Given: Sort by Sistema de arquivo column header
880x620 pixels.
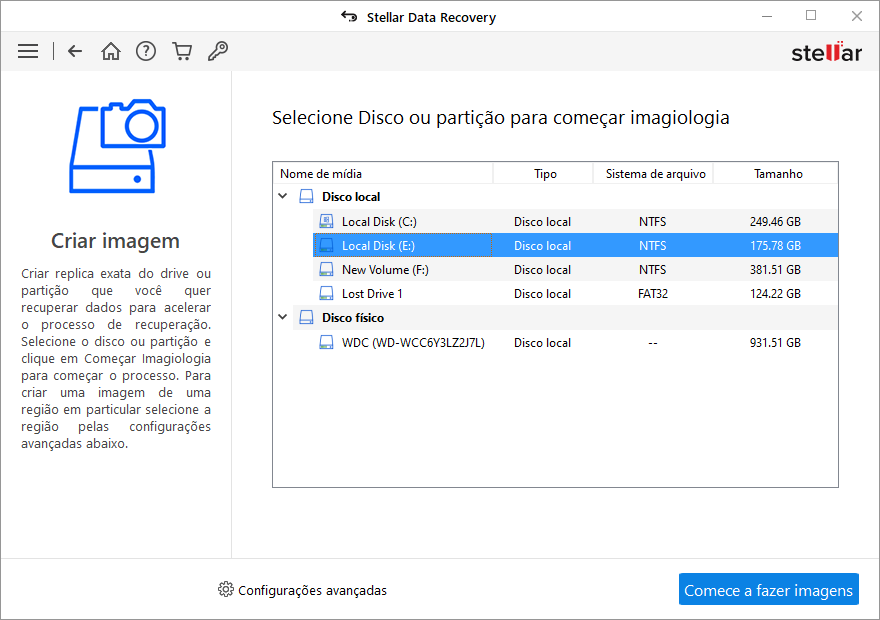Looking at the screenshot, I should click(654, 173).
